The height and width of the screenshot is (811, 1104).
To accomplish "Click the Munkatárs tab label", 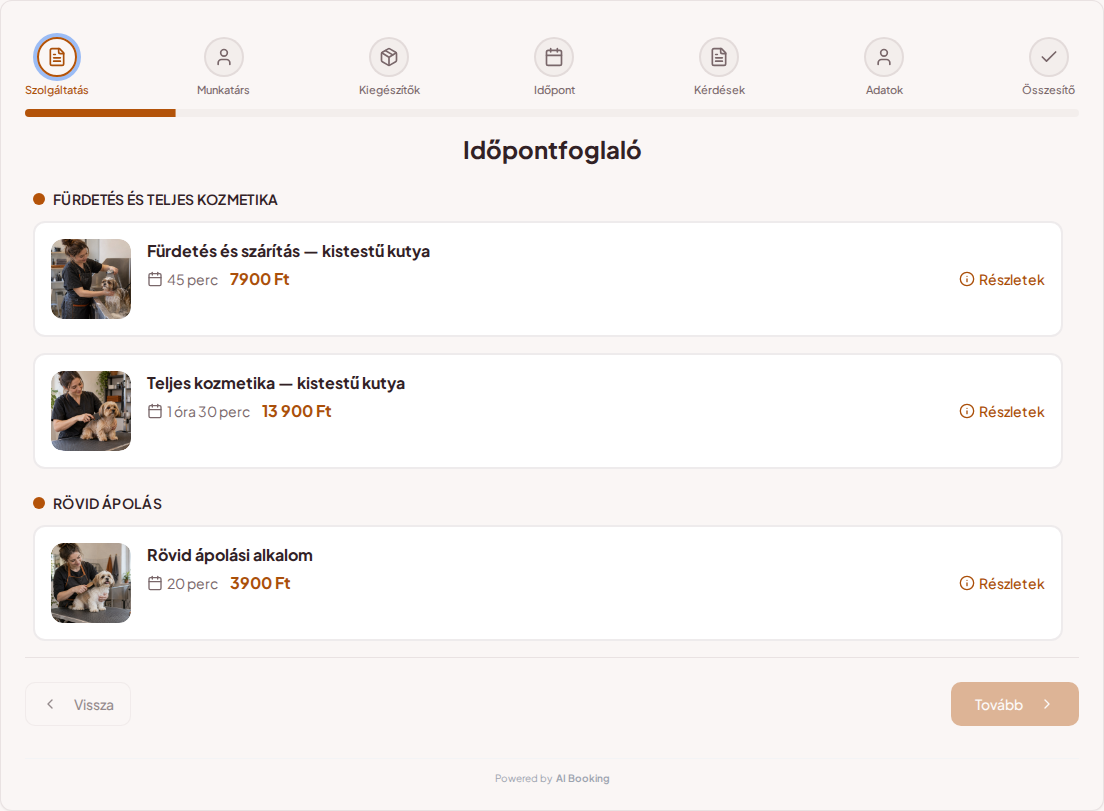I will coord(223,90).
